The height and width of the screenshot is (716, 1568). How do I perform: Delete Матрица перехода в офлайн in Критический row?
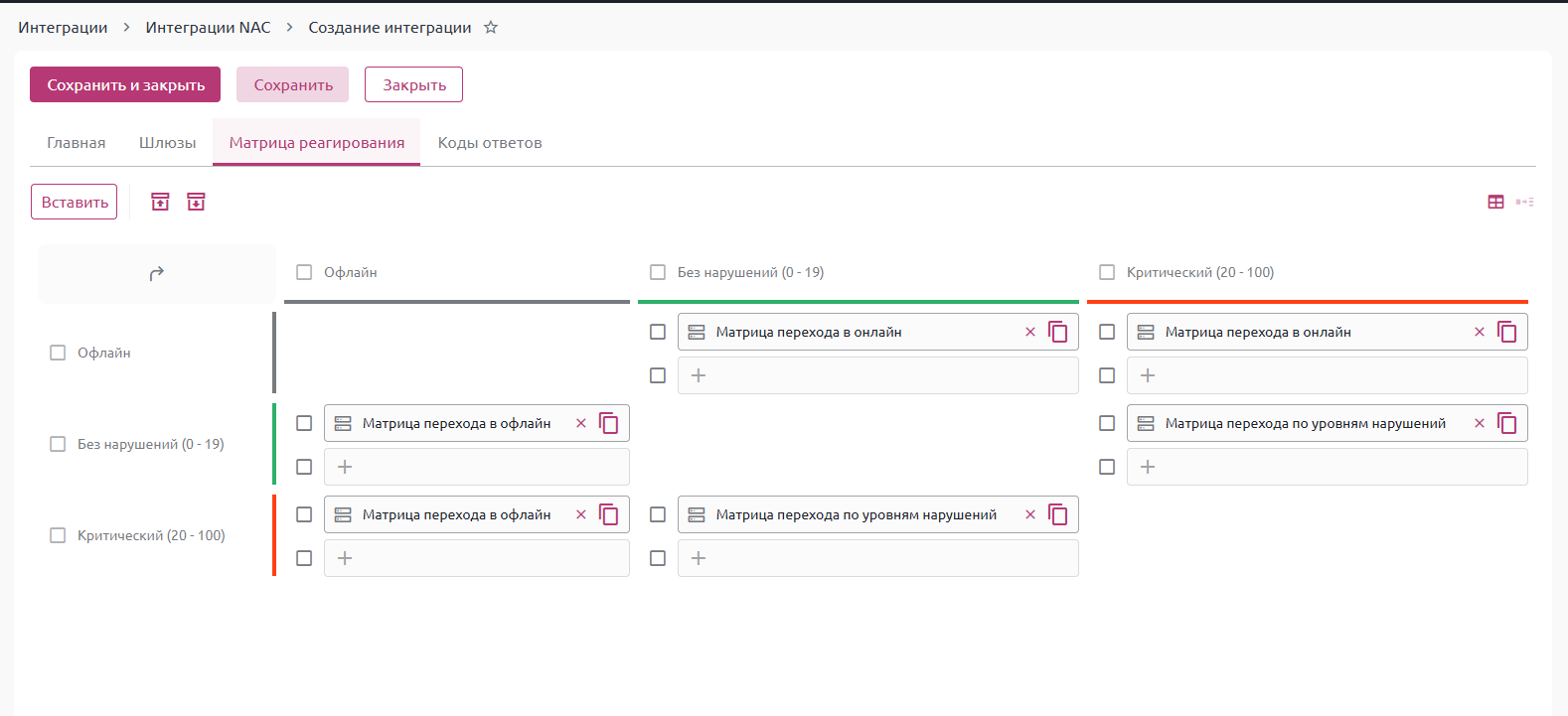581,514
